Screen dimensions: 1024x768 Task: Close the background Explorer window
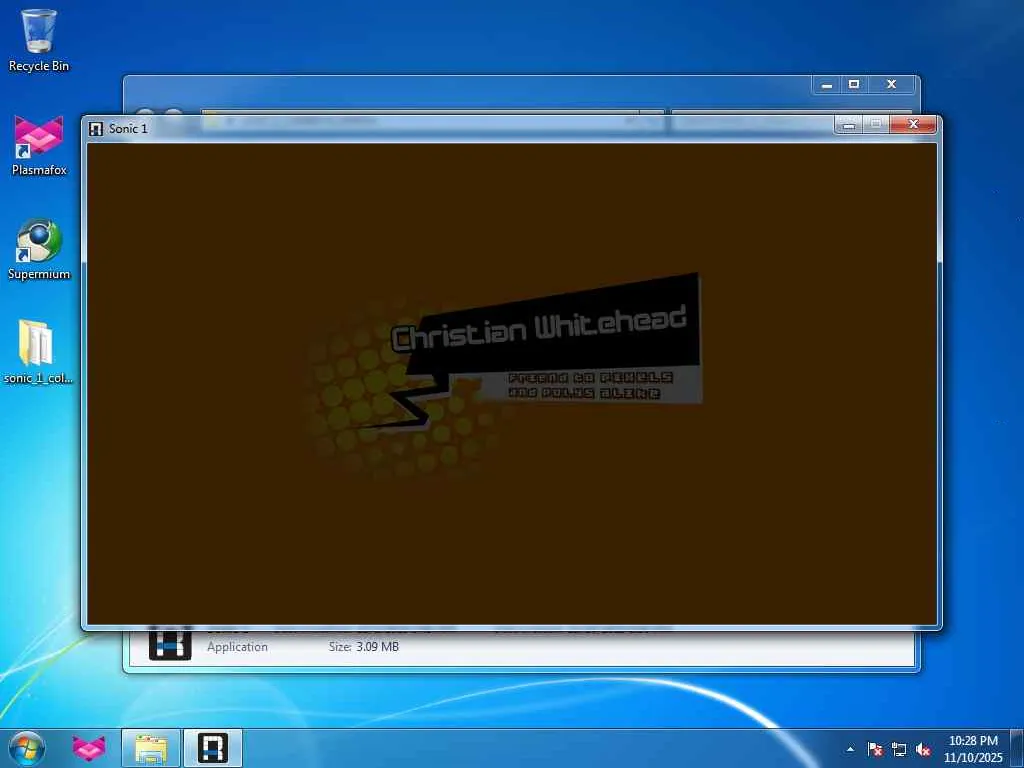pyautogui.click(x=891, y=85)
